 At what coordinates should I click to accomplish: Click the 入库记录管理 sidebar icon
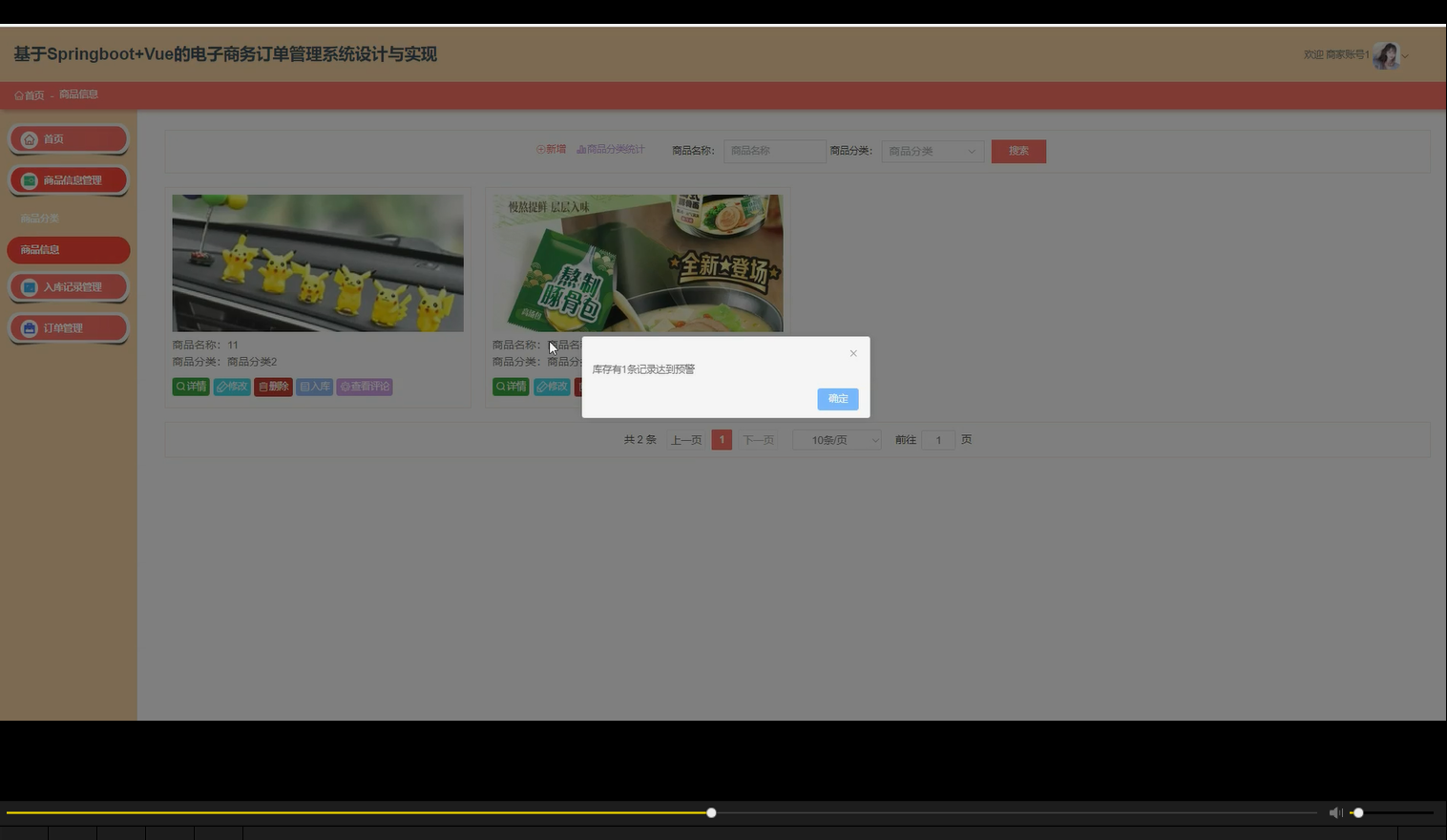pyautogui.click(x=30, y=287)
